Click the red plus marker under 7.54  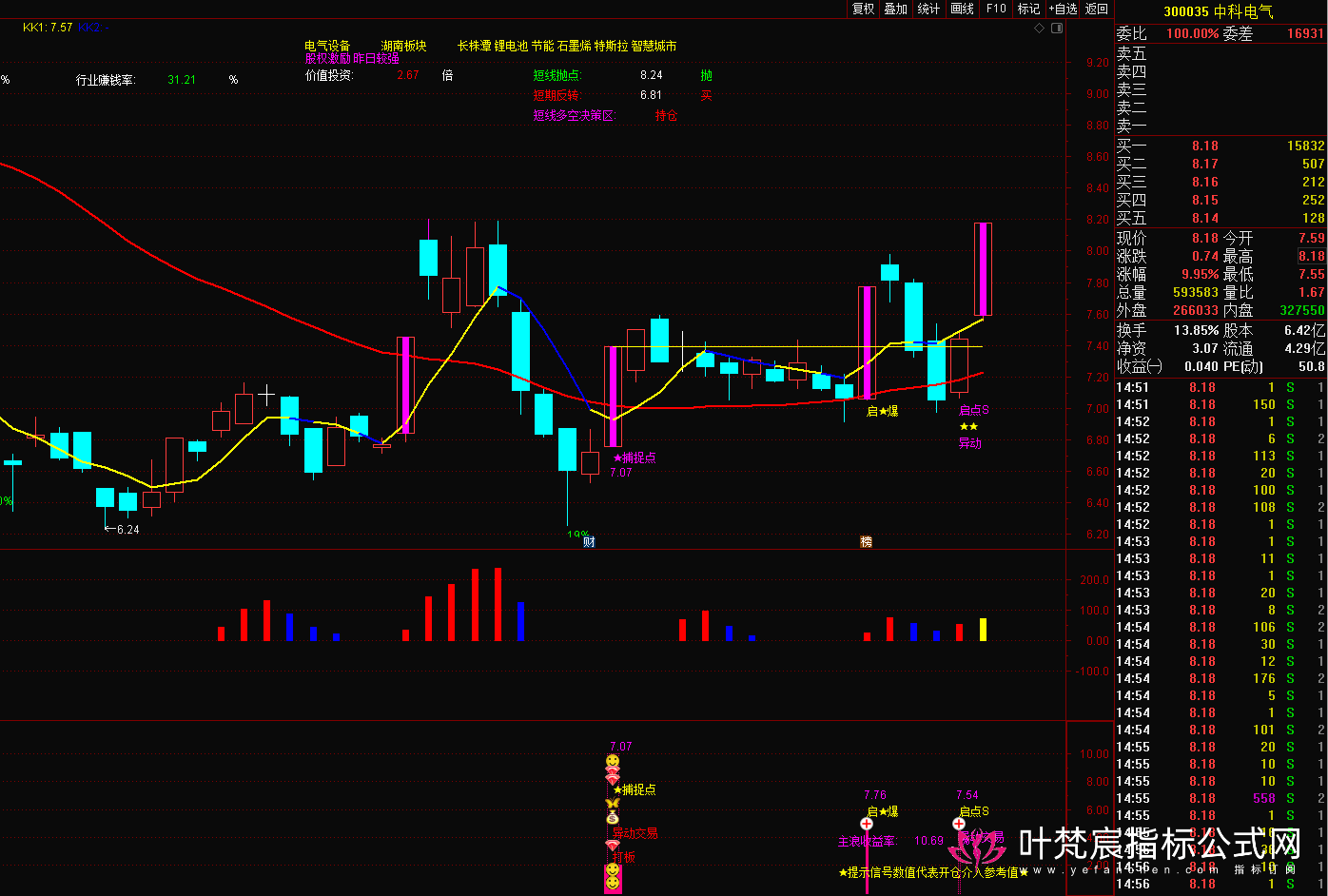(x=959, y=824)
